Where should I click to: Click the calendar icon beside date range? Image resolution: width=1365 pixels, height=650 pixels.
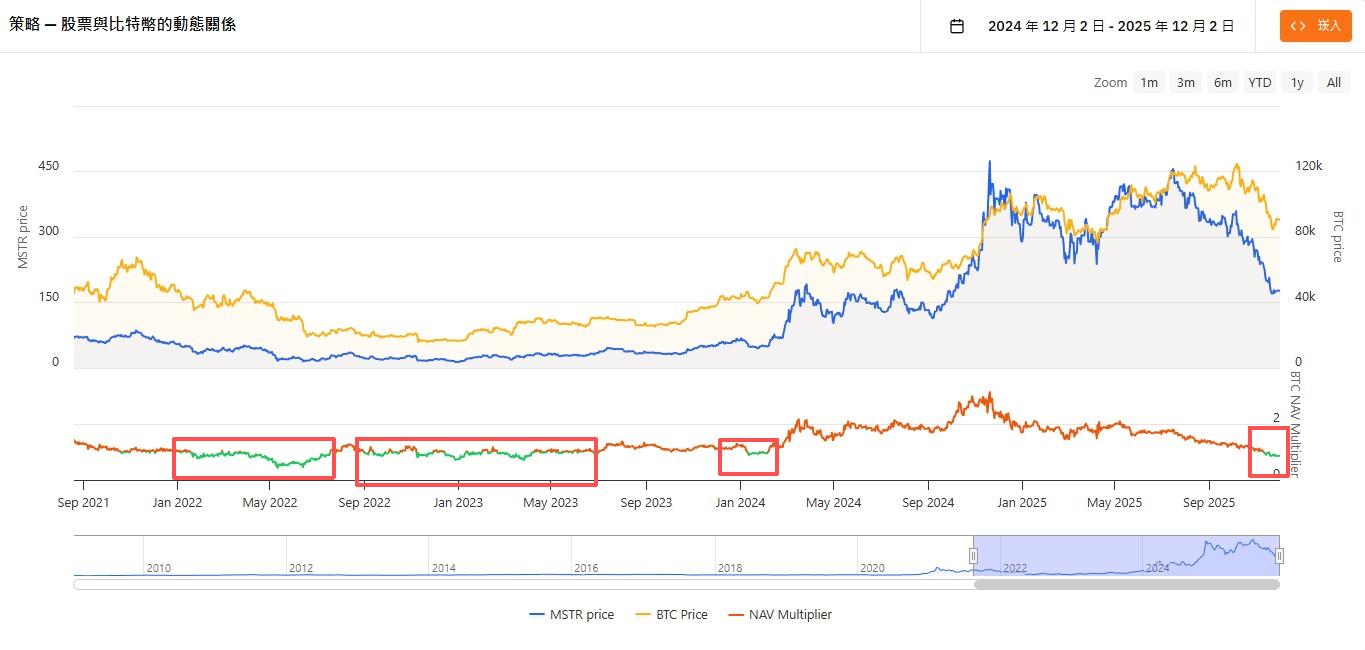pos(957,26)
